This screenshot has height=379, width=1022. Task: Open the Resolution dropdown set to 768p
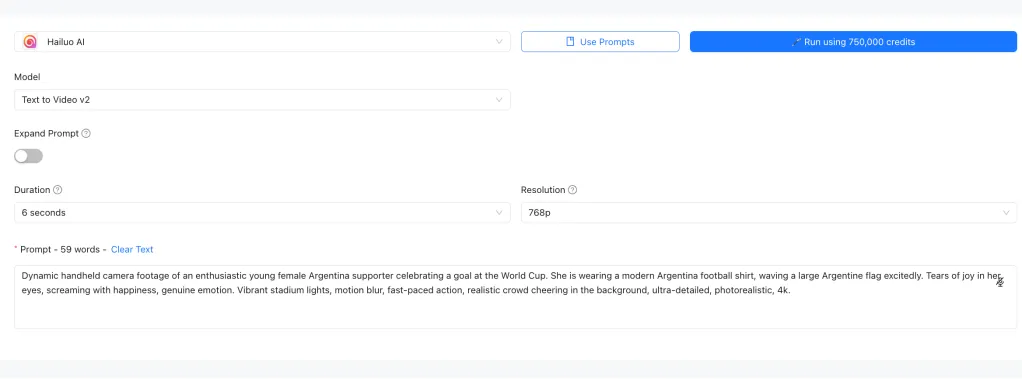click(768, 213)
